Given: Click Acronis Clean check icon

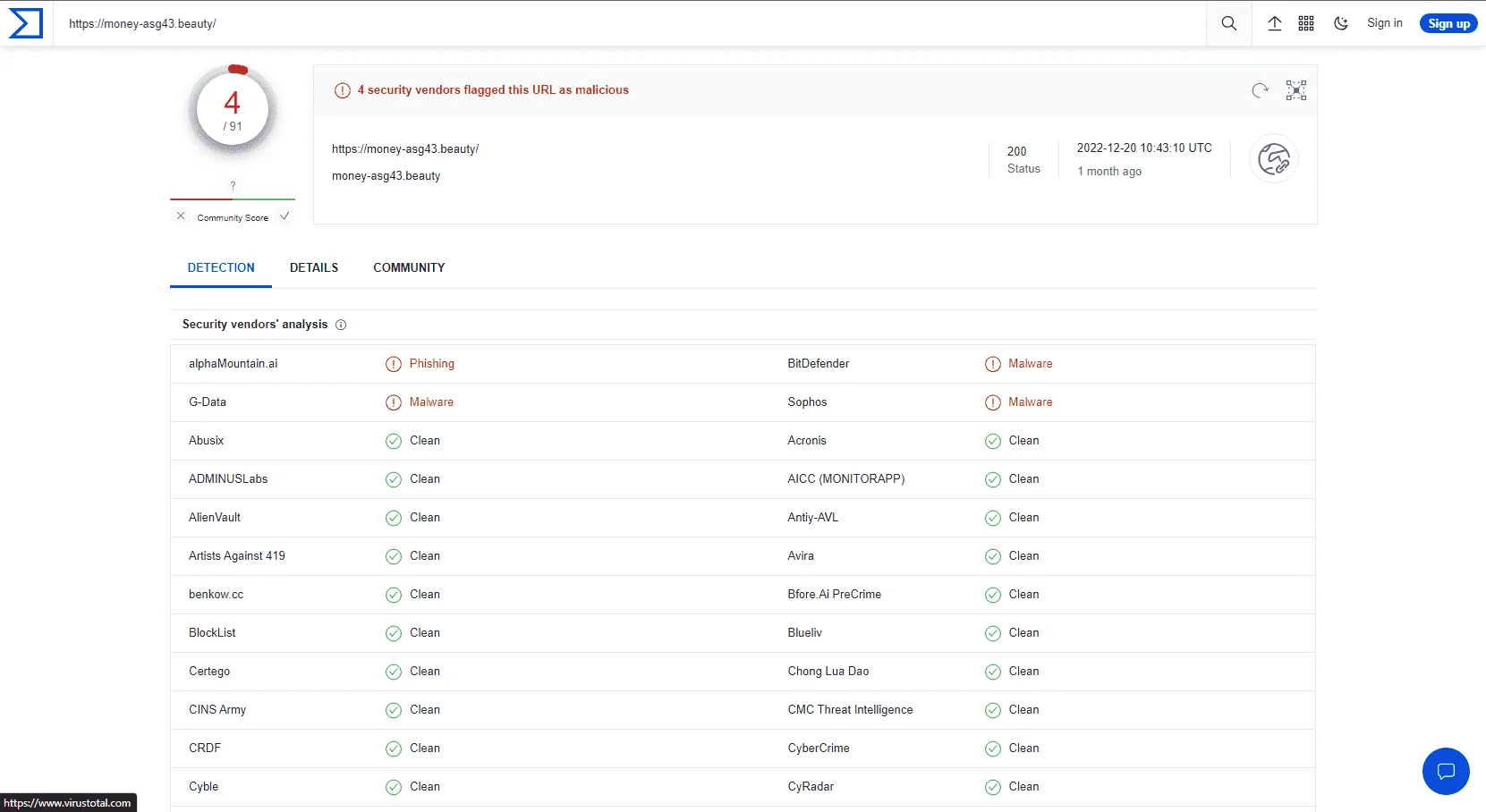Looking at the screenshot, I should point(993,441).
